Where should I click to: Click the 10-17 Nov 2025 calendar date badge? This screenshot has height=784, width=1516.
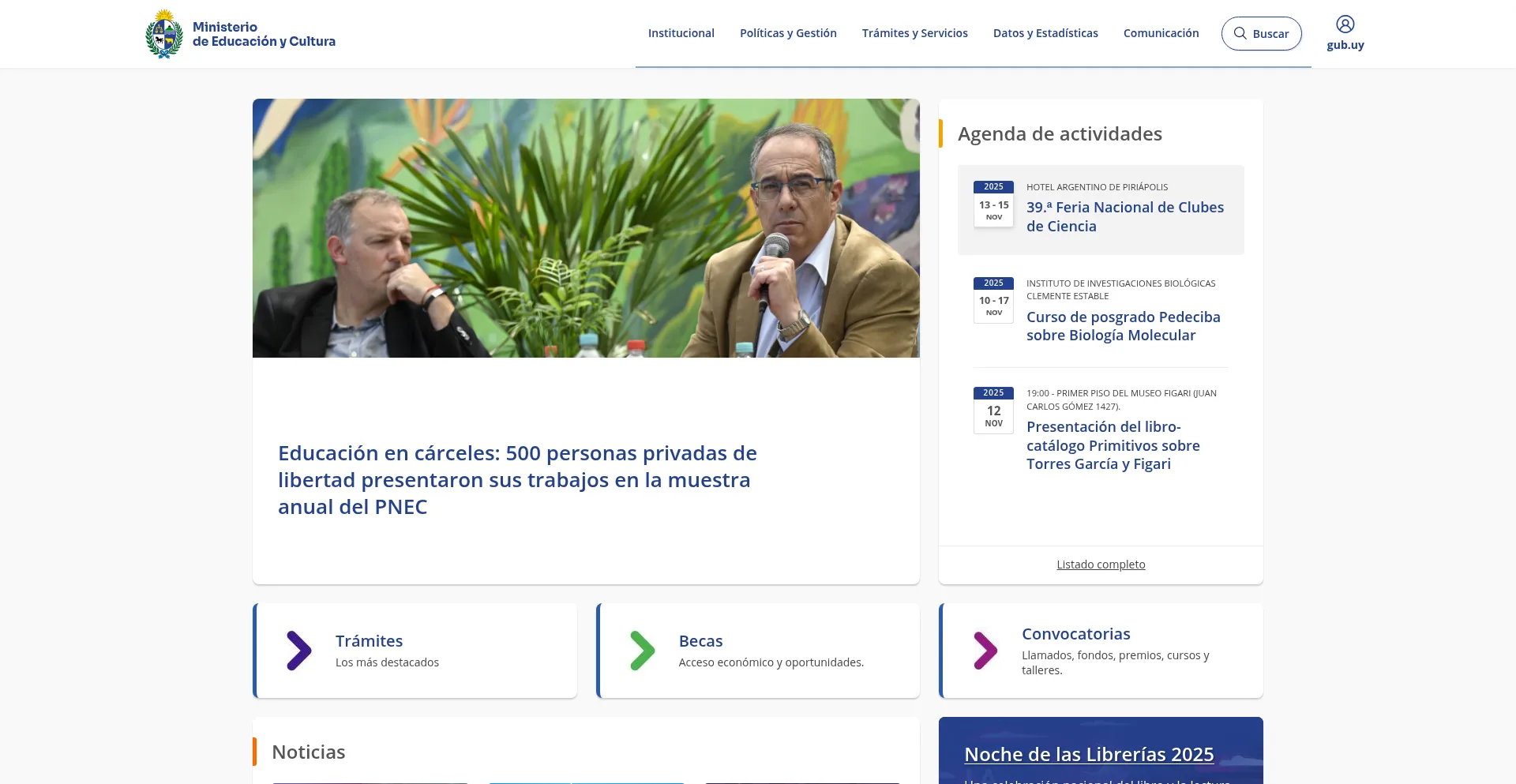(993, 300)
